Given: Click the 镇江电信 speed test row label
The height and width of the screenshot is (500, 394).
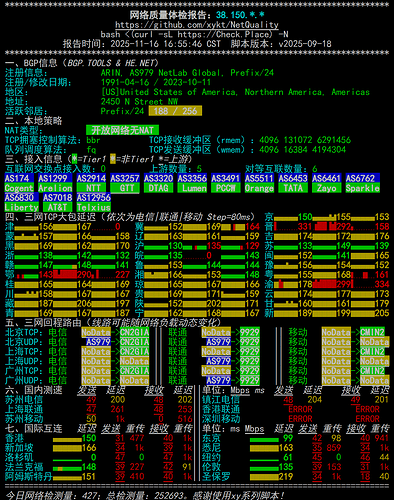Looking at the screenshot, I should tap(221, 400).
